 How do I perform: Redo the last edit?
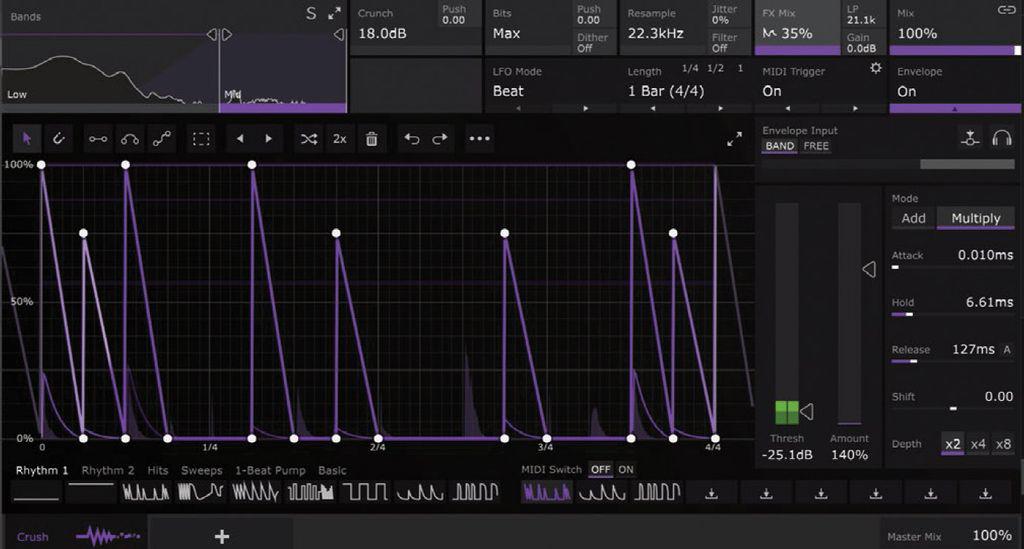click(x=440, y=138)
